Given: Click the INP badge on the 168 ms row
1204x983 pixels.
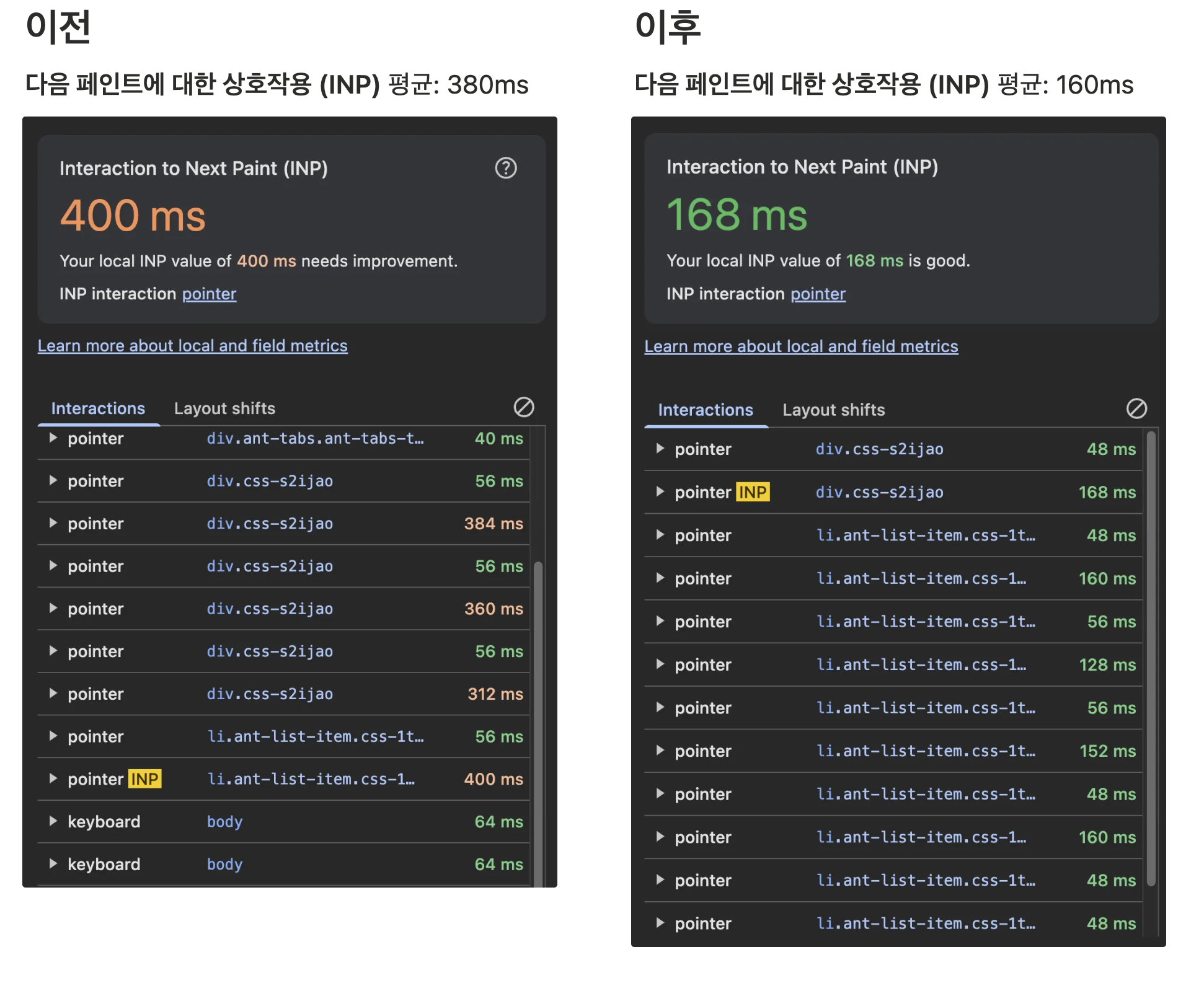Looking at the screenshot, I should [752, 492].
